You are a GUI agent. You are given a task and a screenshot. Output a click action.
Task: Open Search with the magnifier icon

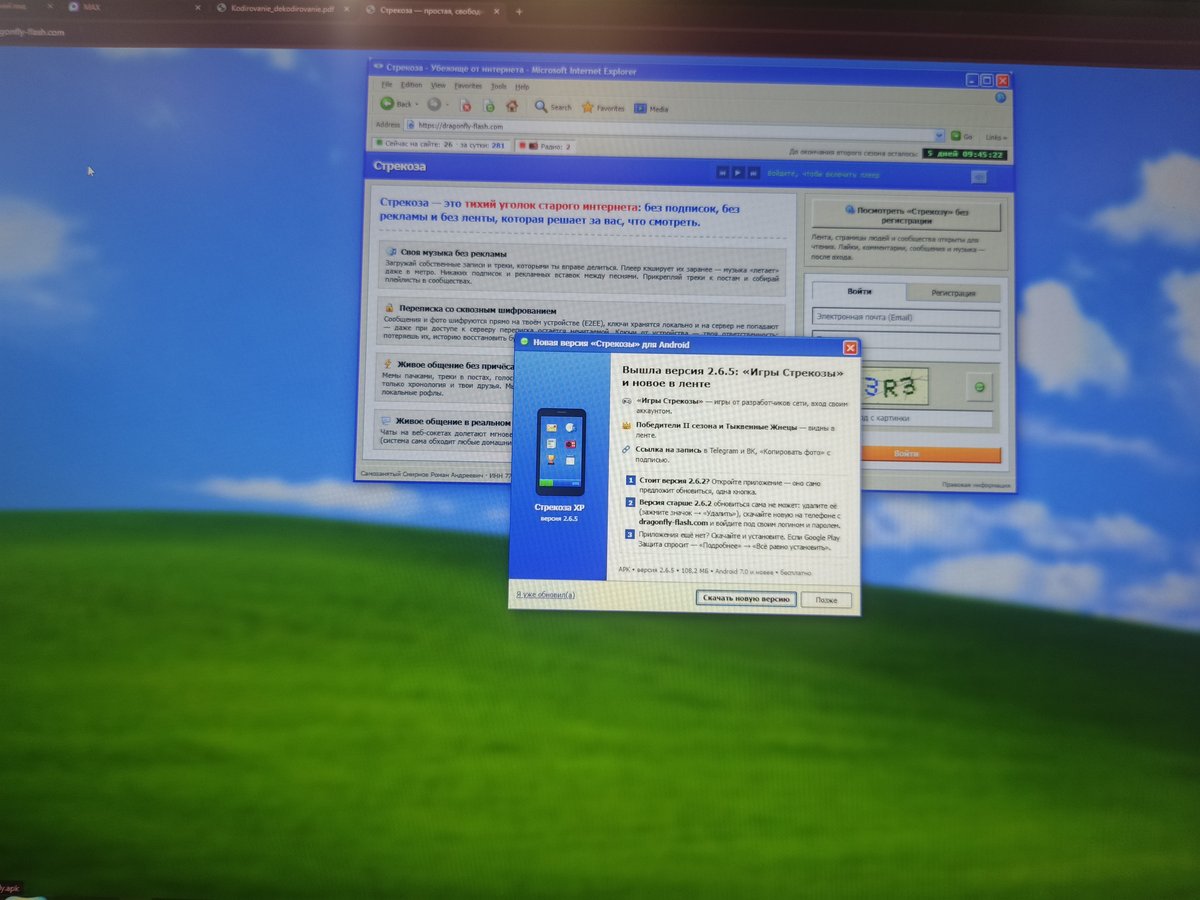[541, 107]
